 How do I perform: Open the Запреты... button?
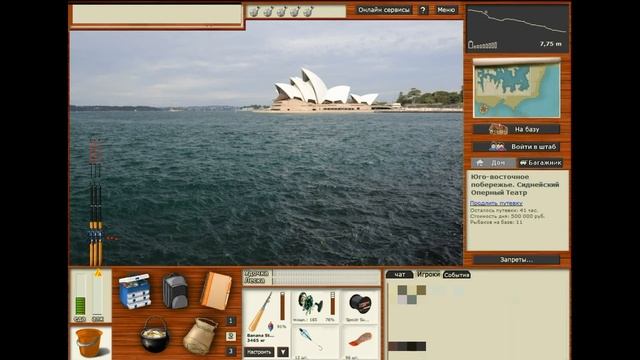click(x=516, y=260)
